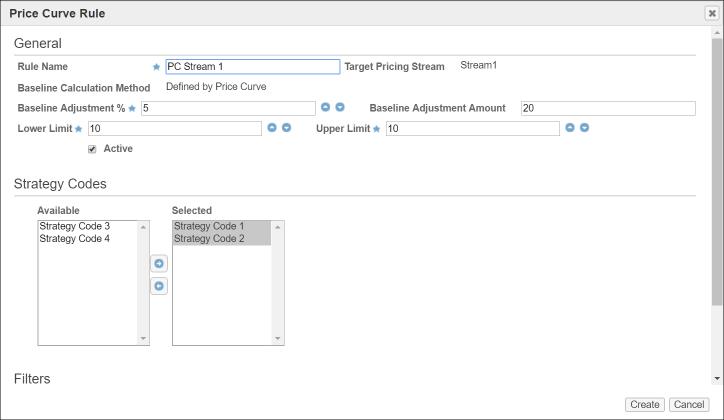Image resolution: width=724 pixels, height=420 pixels.
Task: Move strategy code to Selected list
Action: 159,264
